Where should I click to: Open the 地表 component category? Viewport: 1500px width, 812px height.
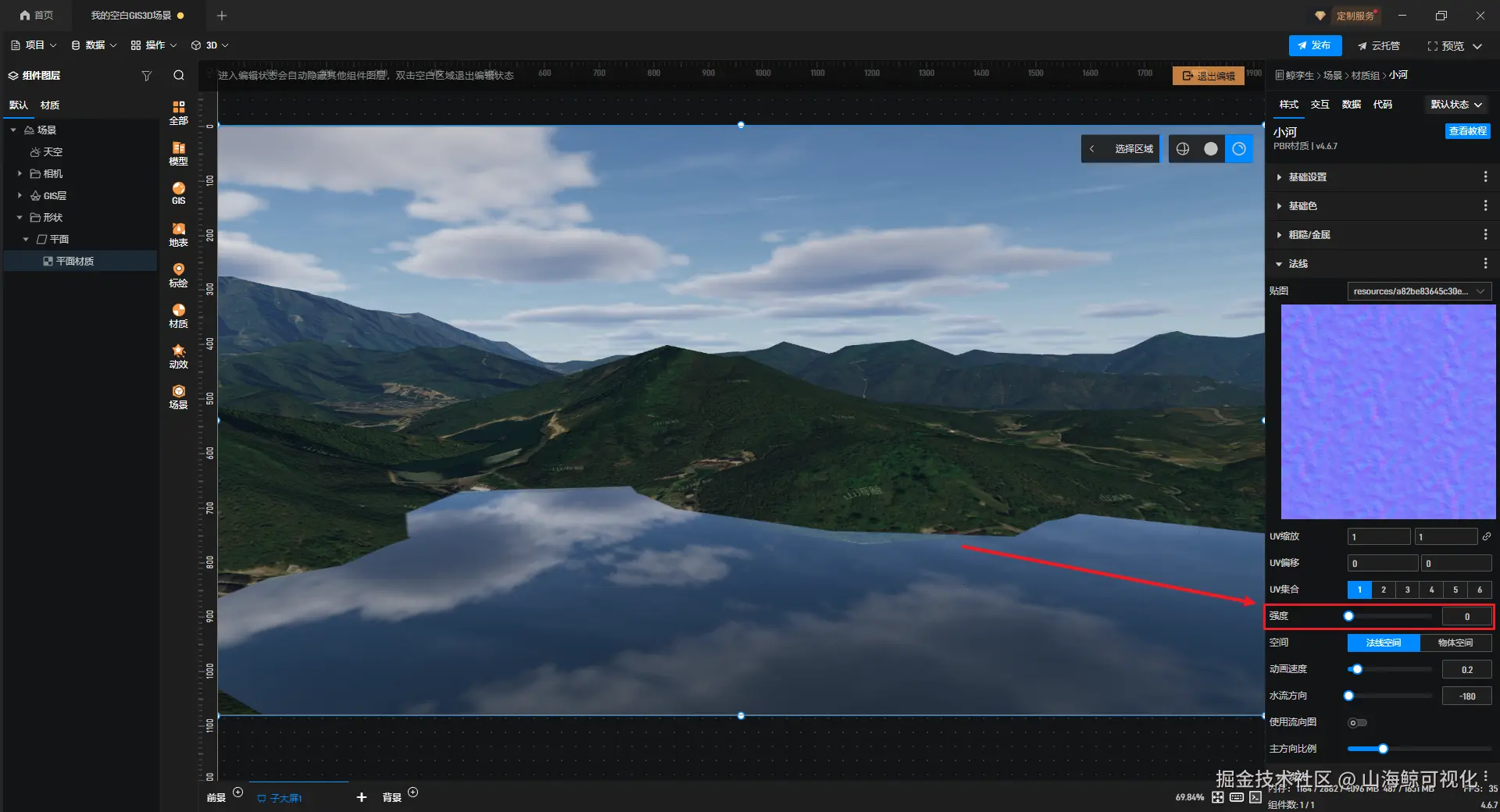[x=179, y=234]
